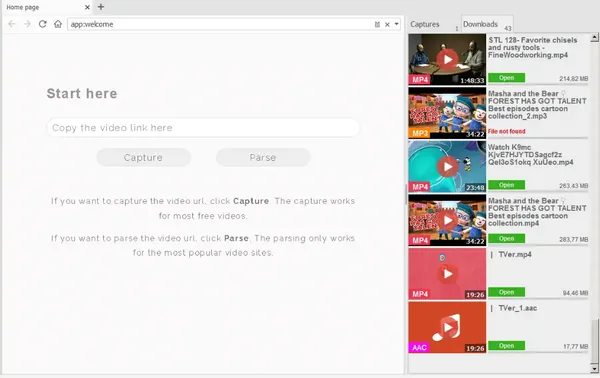
Task: Clear the address bar with the X icon
Action: 387,24
